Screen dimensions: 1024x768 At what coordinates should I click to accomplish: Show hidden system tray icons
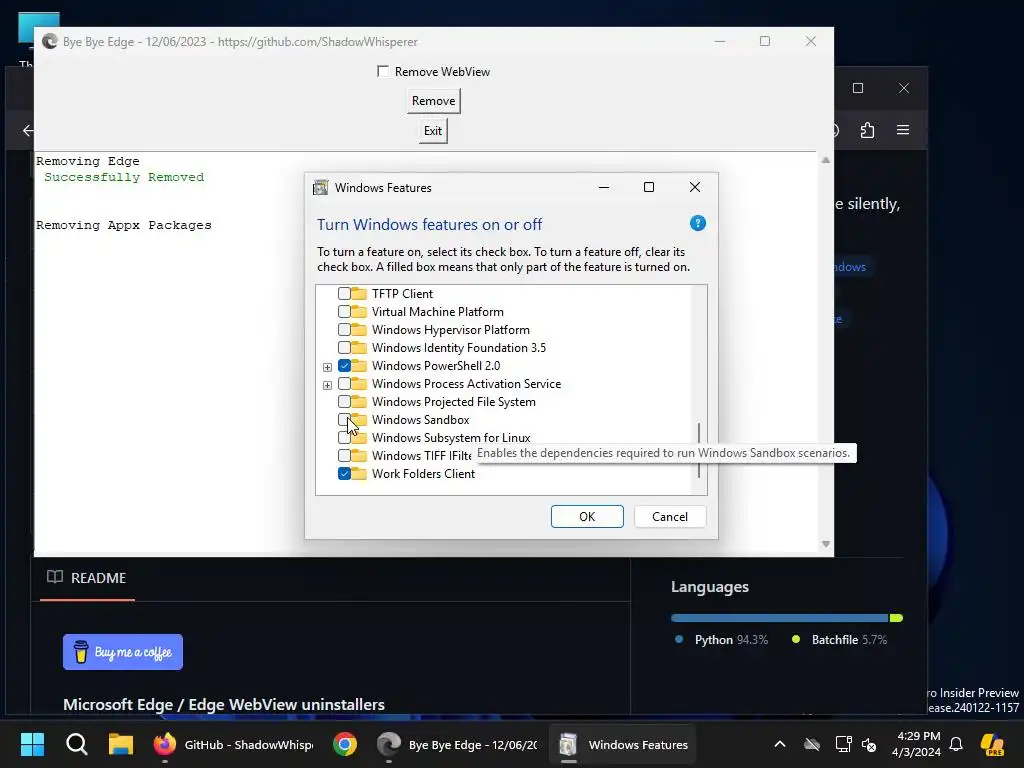[780, 744]
